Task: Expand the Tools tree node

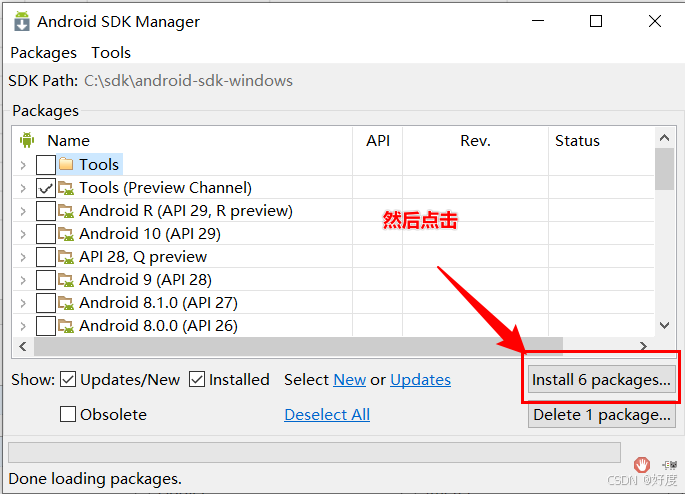Action: point(23,165)
